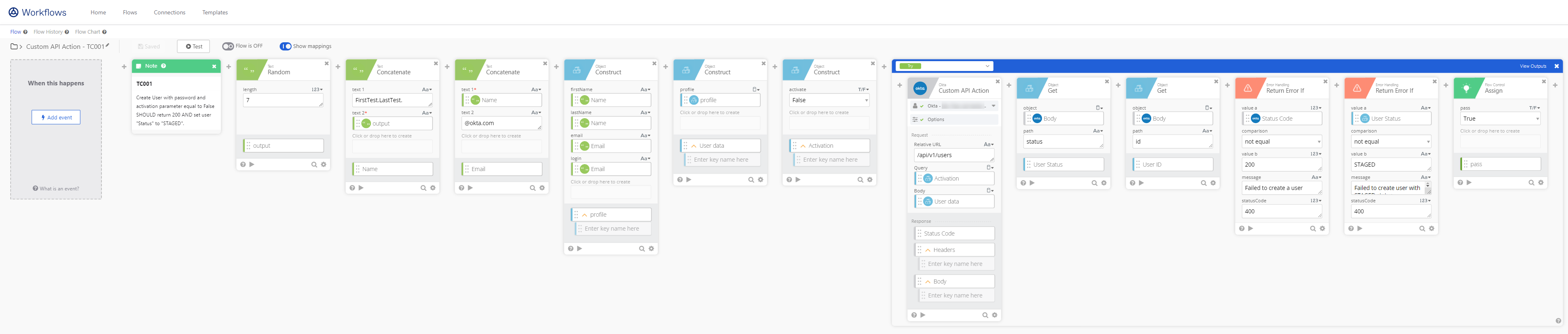Click the Relative URL input field
Image resolution: width=1568 pixels, height=334 pixels.
[x=953, y=155]
